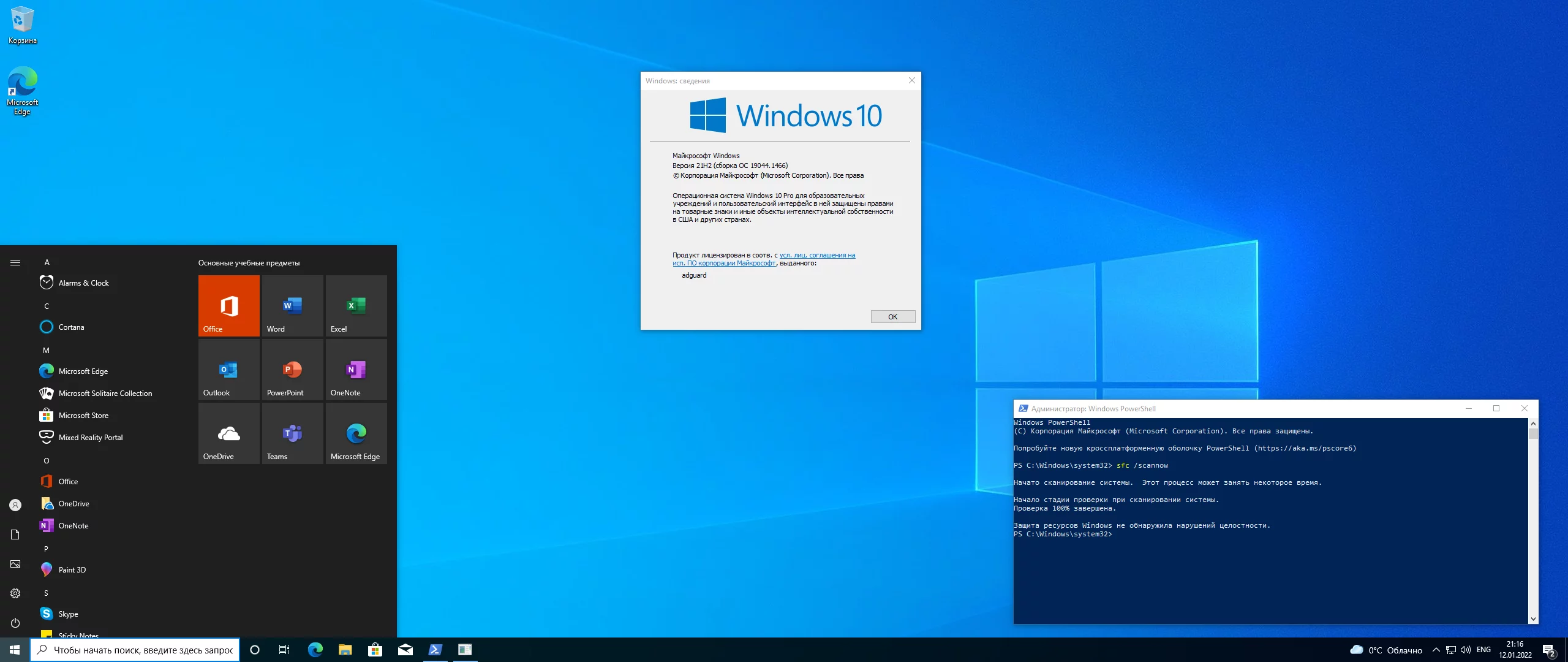1568x662 pixels.
Task: Click the Power button in Start sidebar
Action: point(15,623)
